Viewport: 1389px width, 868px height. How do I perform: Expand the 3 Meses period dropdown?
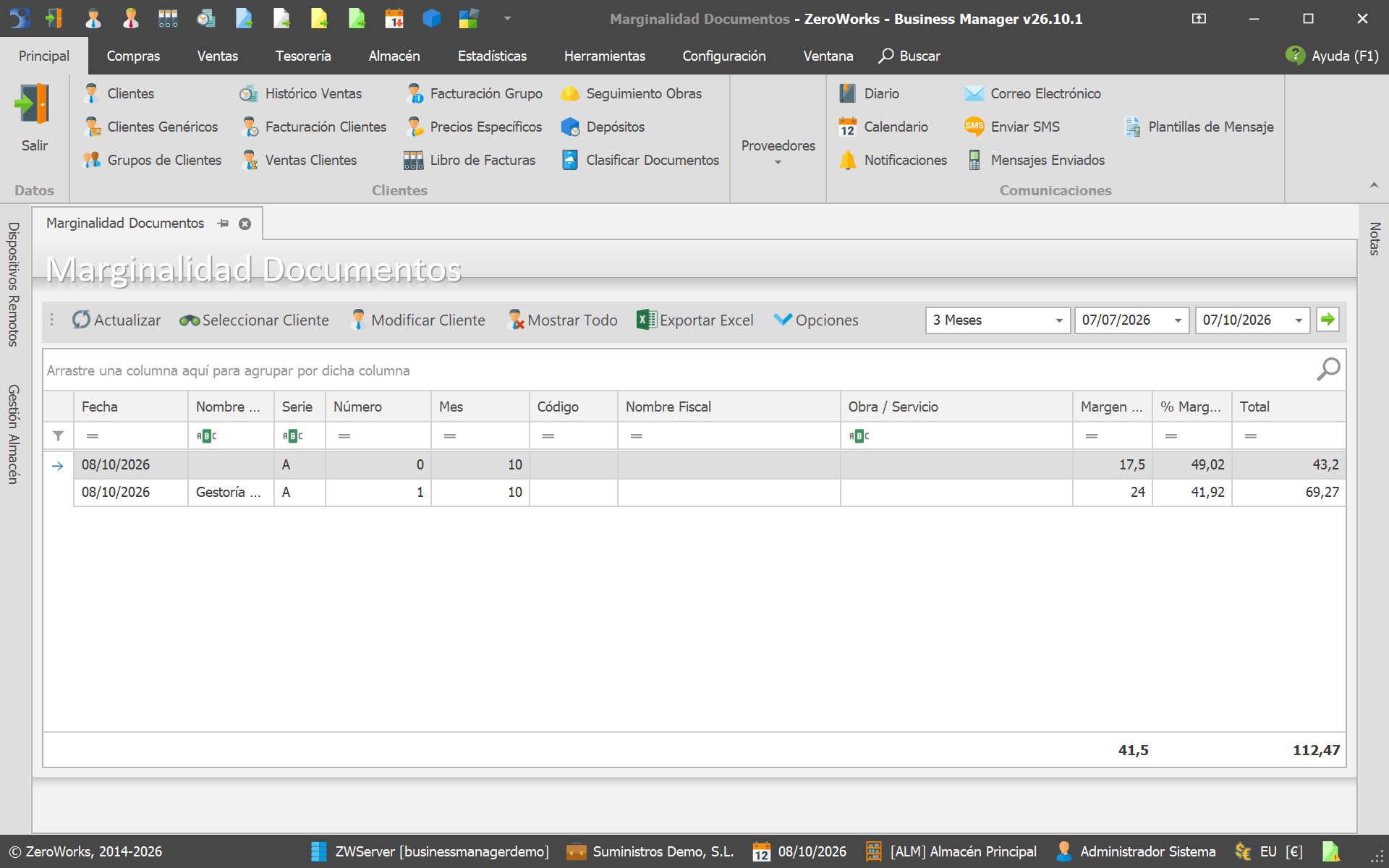[x=1058, y=320]
